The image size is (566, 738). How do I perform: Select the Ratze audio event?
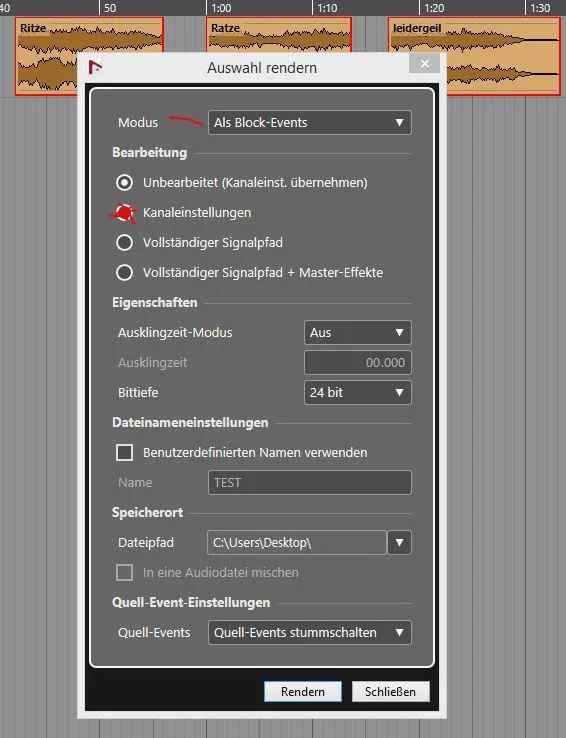(x=279, y=35)
